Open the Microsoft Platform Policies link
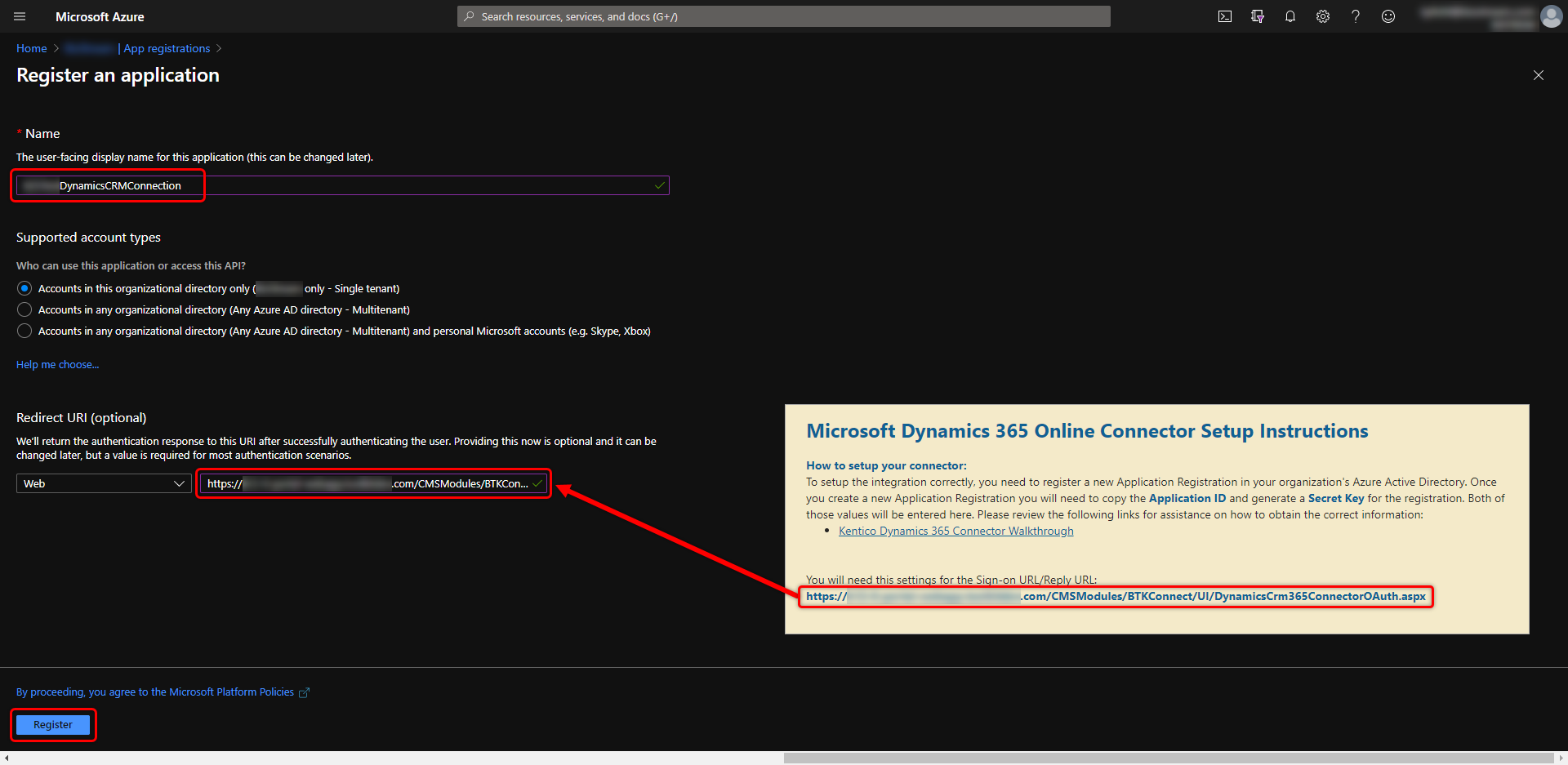Screen dimensions: 1568x765 coord(163,692)
